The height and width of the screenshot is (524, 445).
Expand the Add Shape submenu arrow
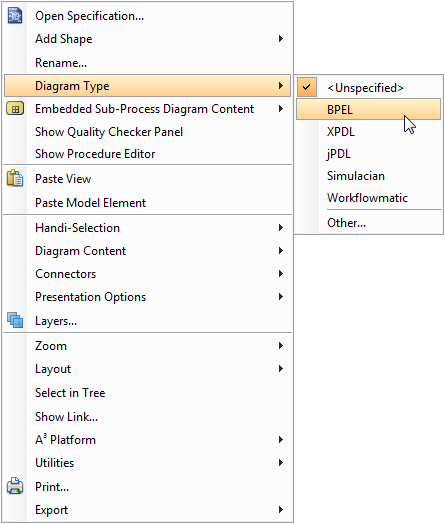tap(281, 39)
